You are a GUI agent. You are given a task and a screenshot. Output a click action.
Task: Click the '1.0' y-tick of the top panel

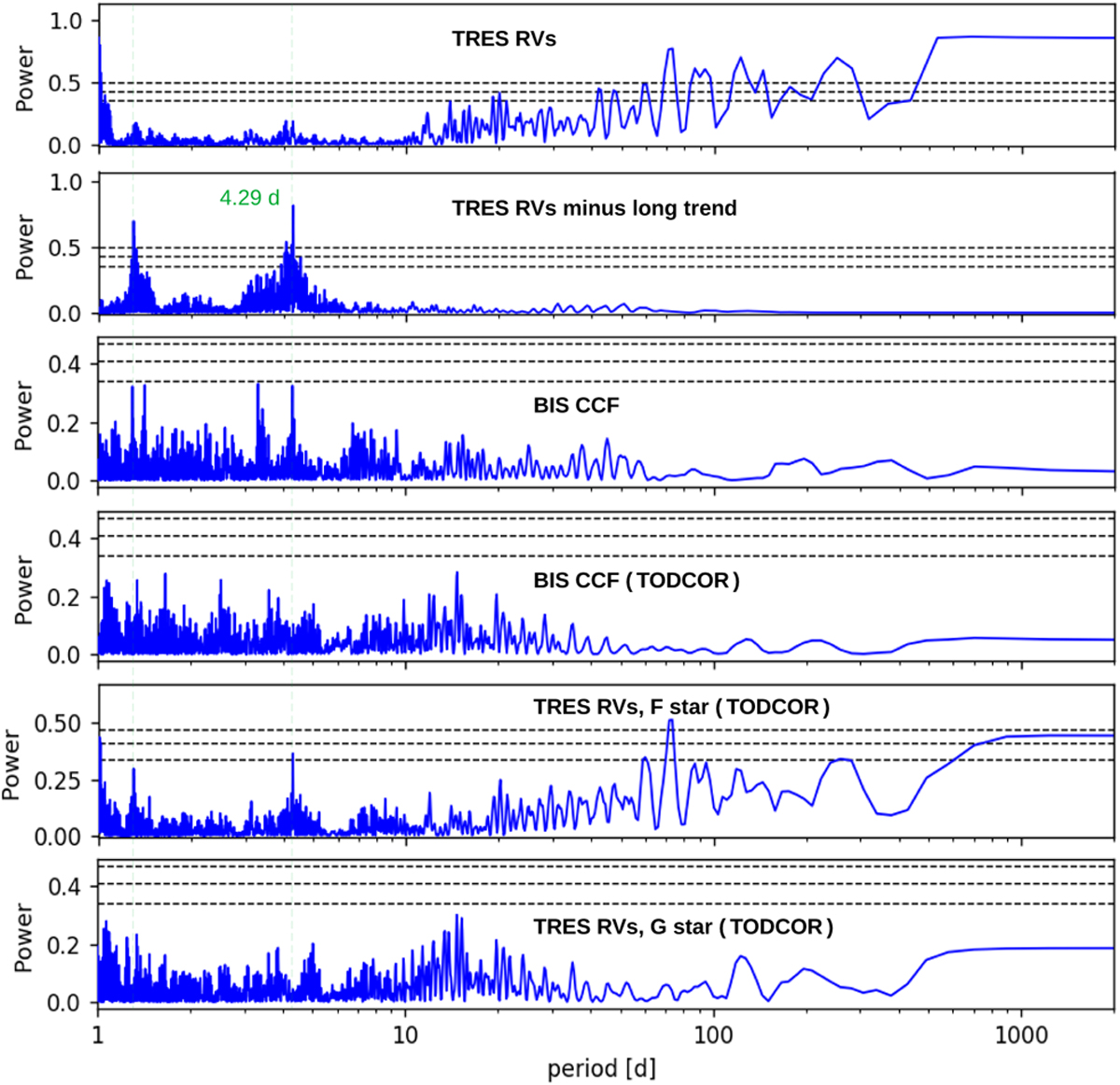click(64, 21)
